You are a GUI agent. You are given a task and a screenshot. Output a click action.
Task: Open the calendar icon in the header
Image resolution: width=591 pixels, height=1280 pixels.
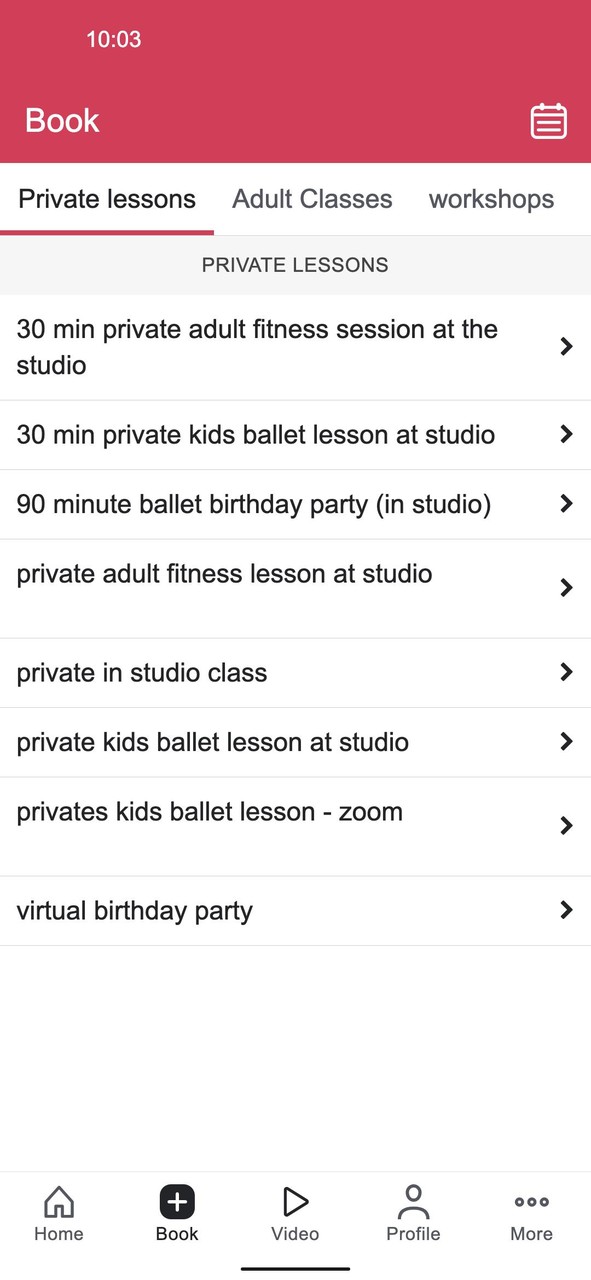tap(548, 120)
